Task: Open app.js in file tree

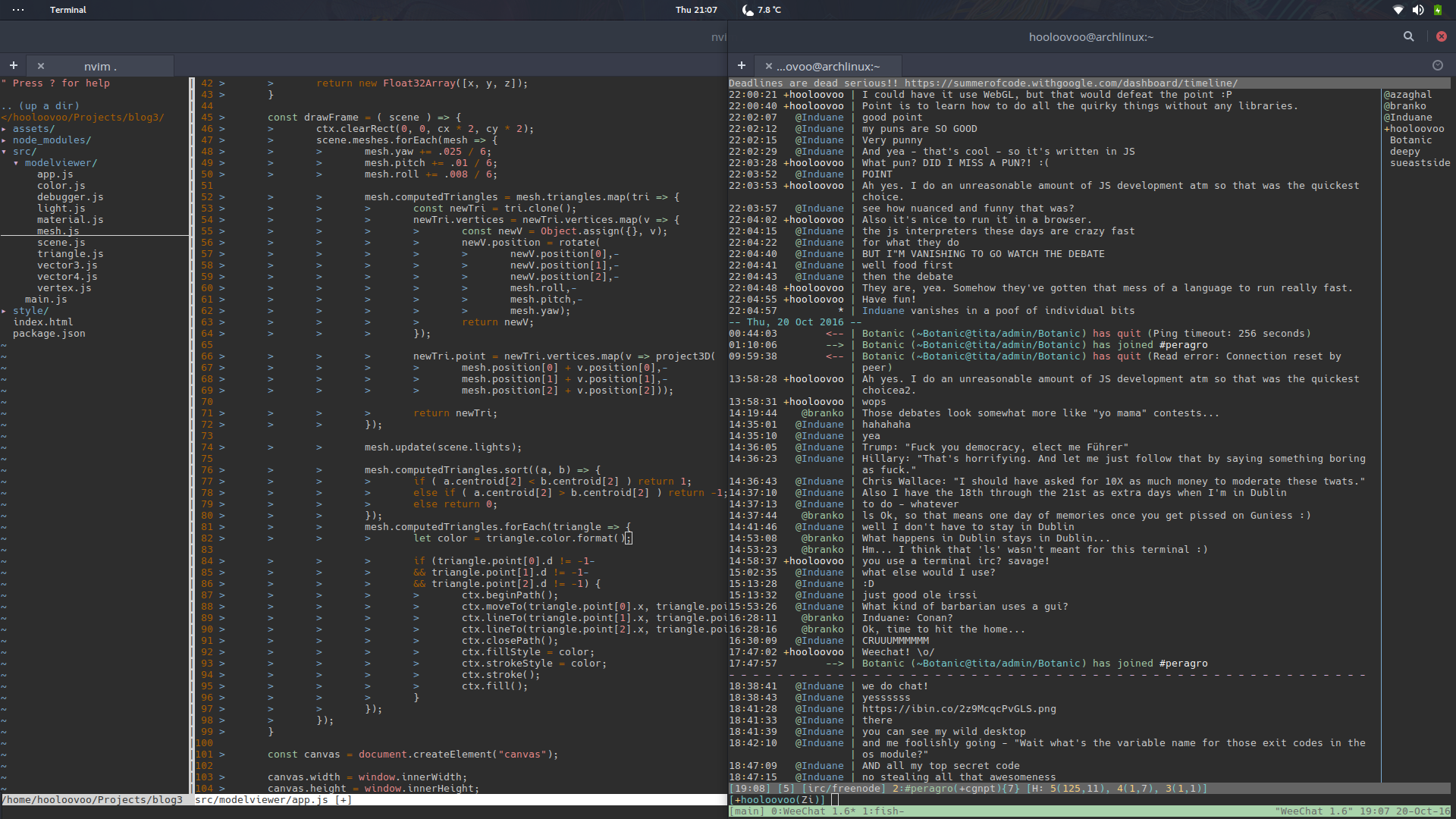Action: tap(55, 174)
